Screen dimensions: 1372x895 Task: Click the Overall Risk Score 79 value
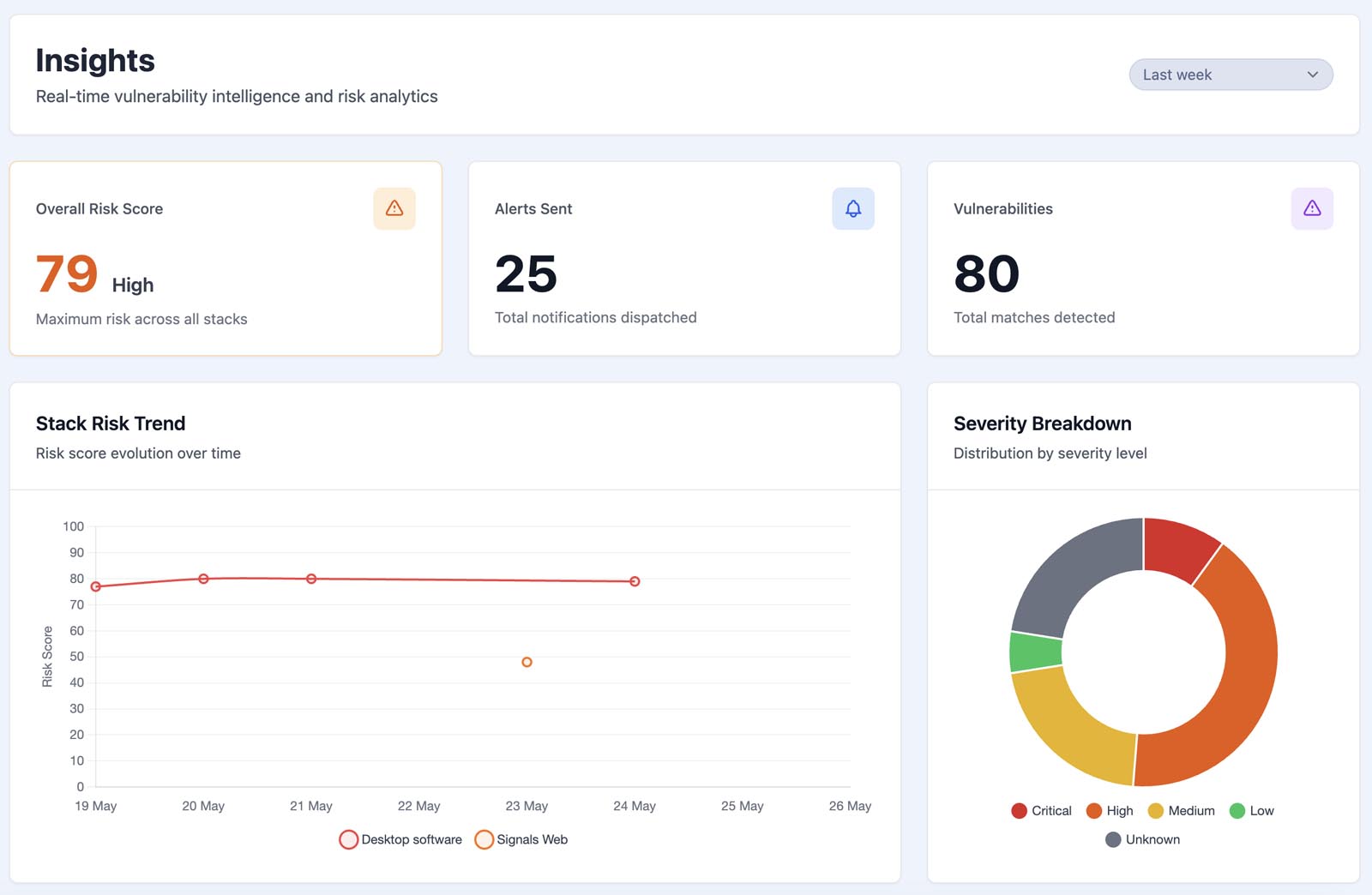click(67, 273)
